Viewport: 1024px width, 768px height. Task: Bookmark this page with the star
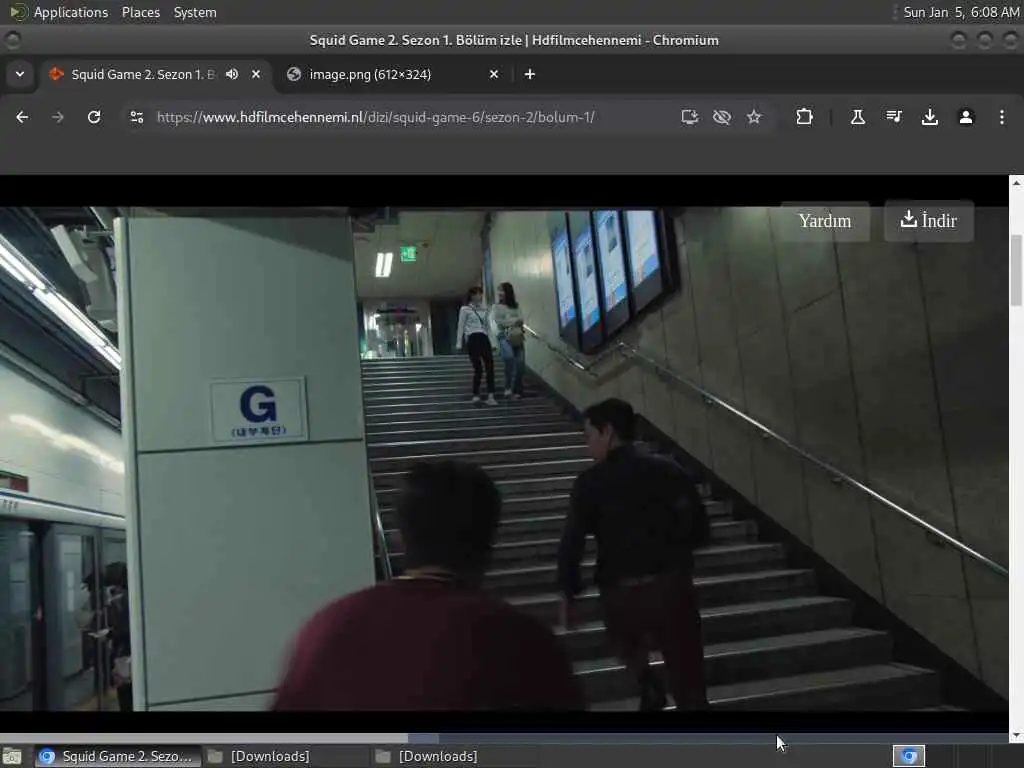pos(754,117)
